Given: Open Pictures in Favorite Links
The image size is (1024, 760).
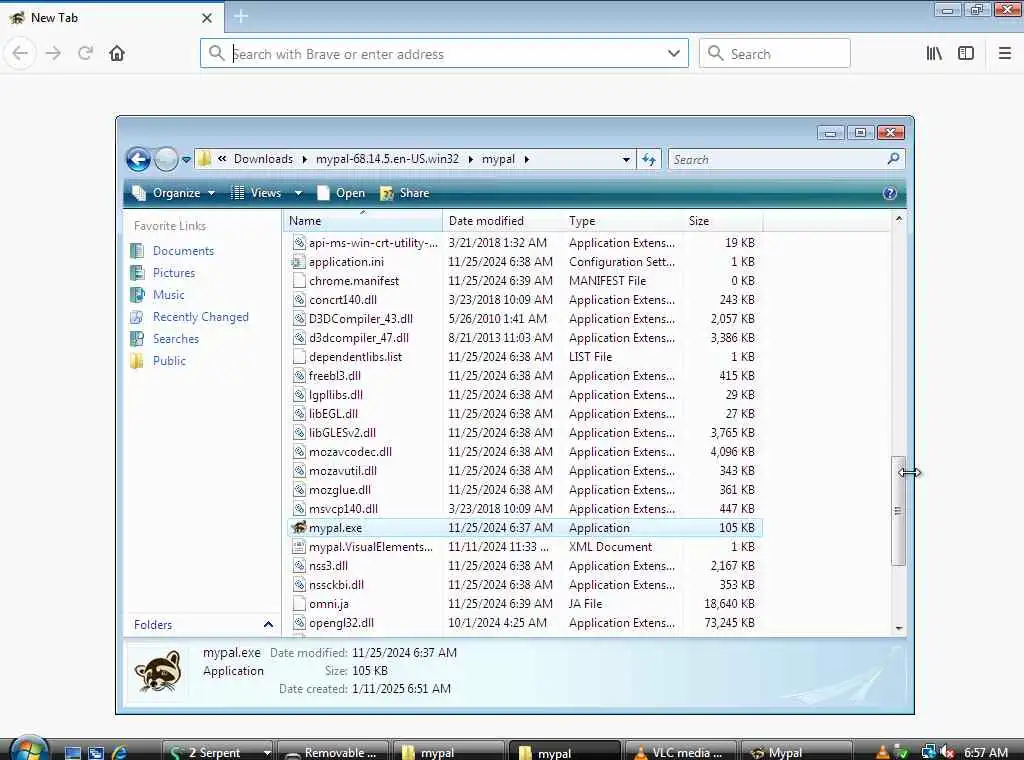Looking at the screenshot, I should tap(163, 273).
